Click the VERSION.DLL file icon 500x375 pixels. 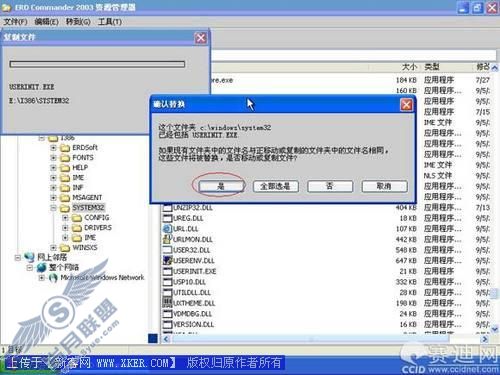coord(167,324)
